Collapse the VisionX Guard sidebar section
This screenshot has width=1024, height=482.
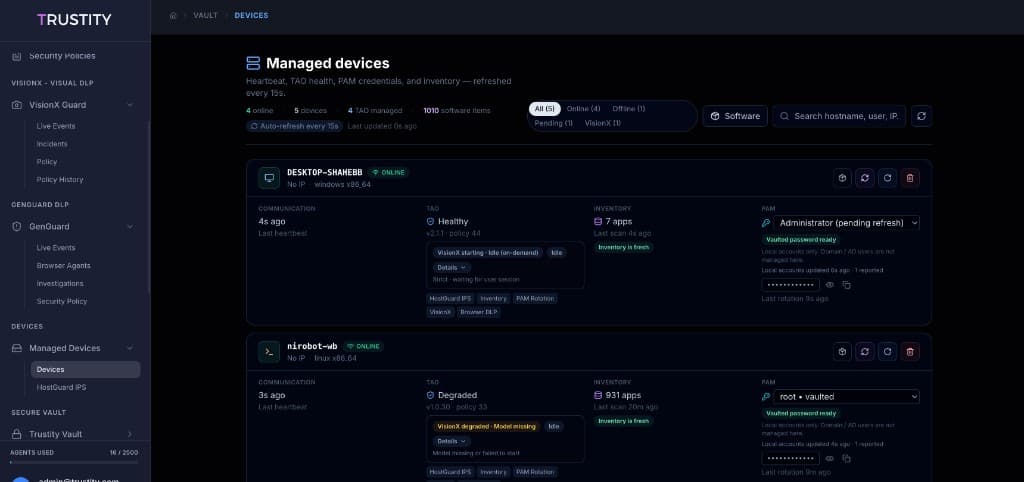(x=130, y=104)
